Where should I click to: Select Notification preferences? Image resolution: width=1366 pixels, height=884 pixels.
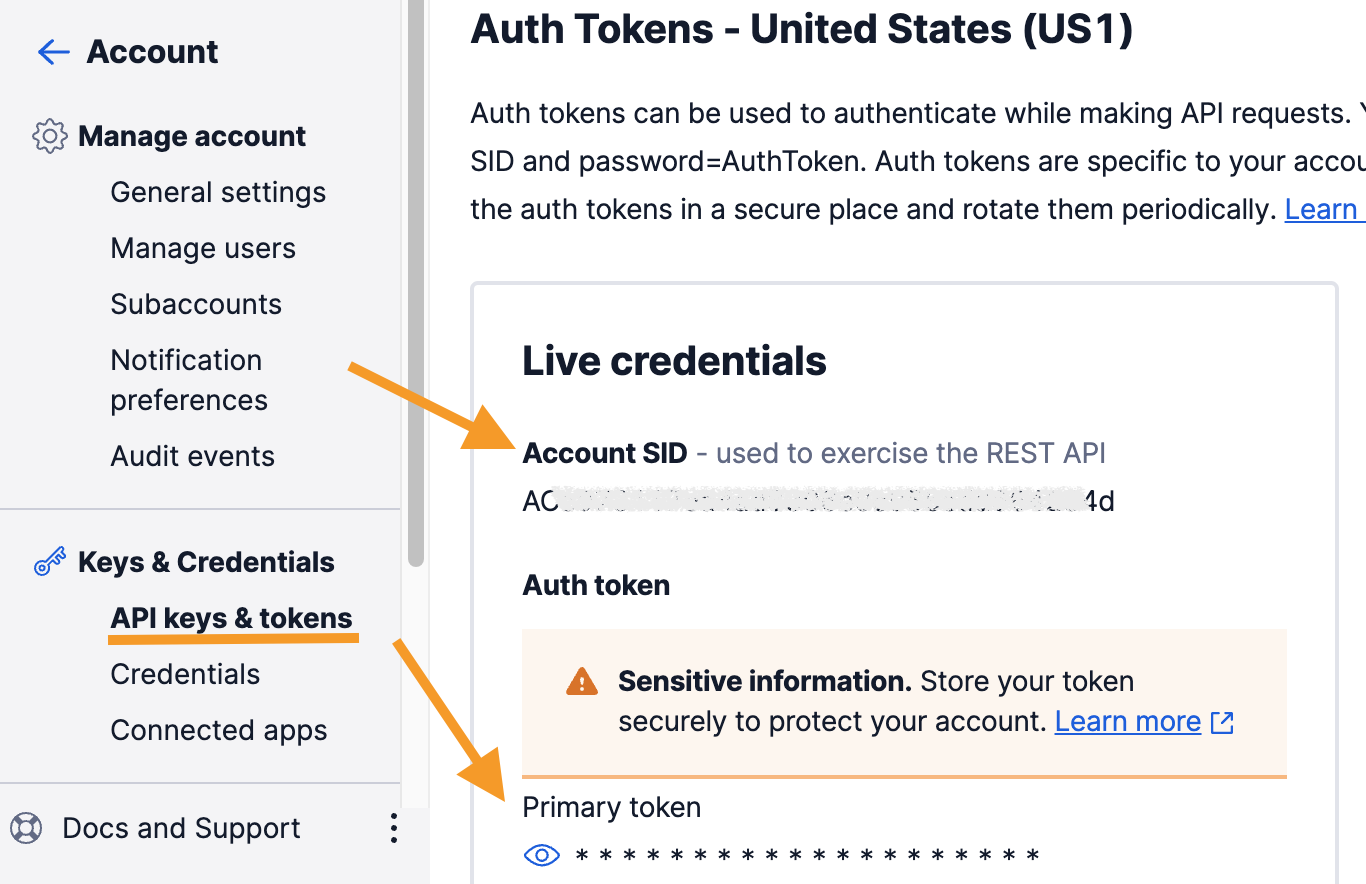[x=188, y=380]
